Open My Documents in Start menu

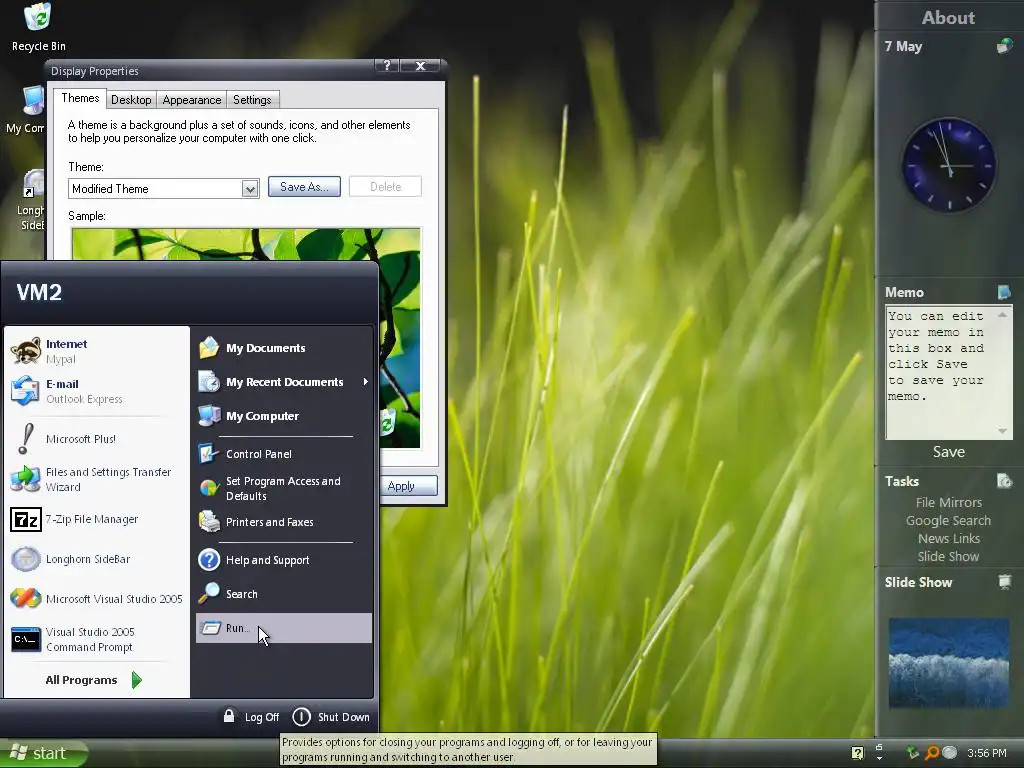pyautogui.click(x=283, y=348)
